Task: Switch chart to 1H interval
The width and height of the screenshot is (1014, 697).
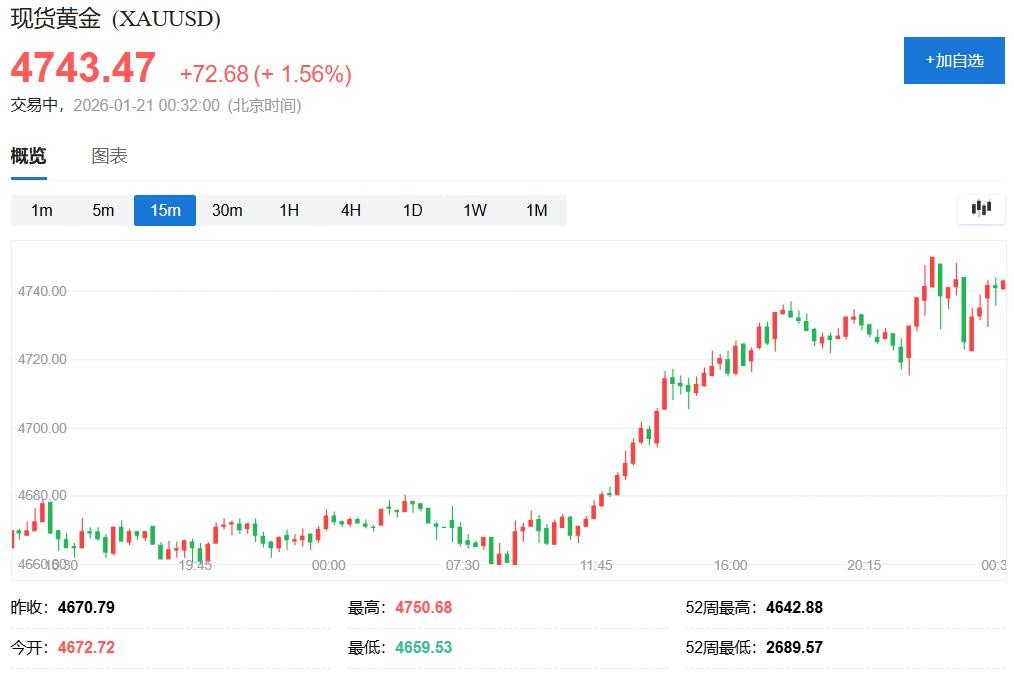Action: [289, 210]
